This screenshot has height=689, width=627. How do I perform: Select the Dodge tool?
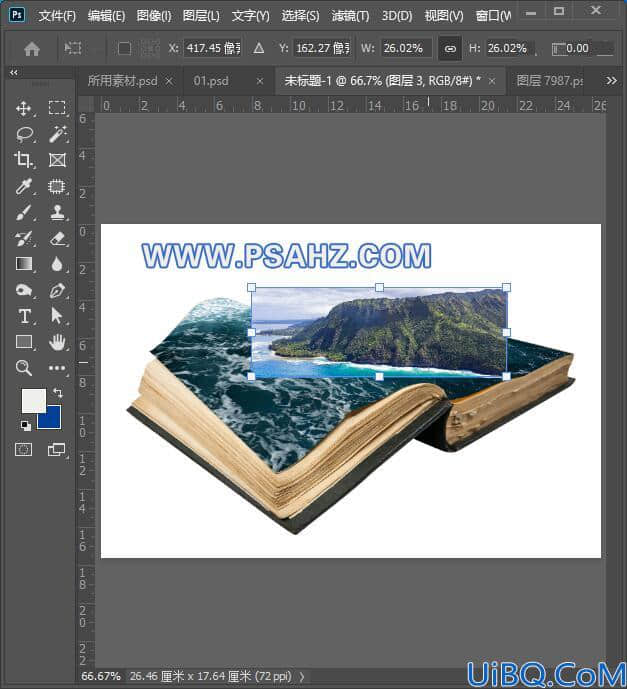click(24, 290)
